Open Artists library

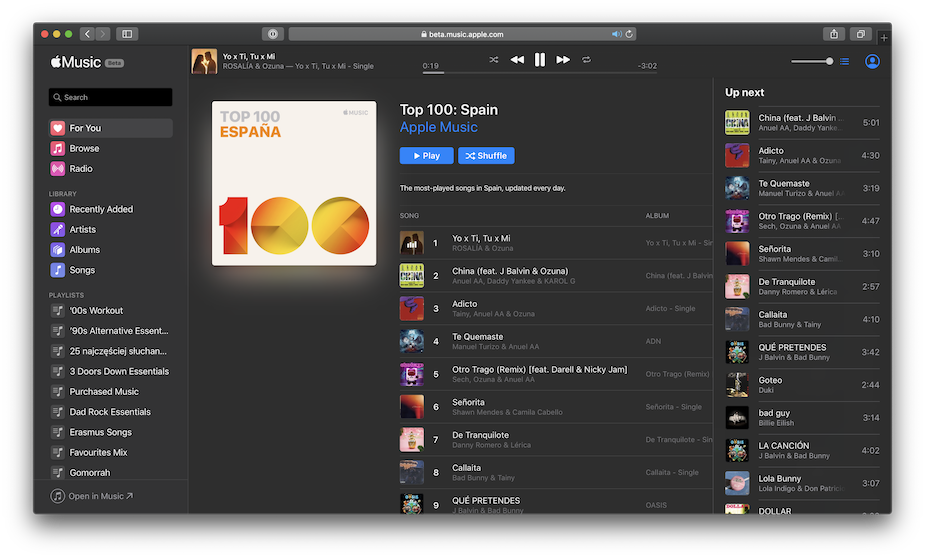pyautogui.click(x=110, y=229)
